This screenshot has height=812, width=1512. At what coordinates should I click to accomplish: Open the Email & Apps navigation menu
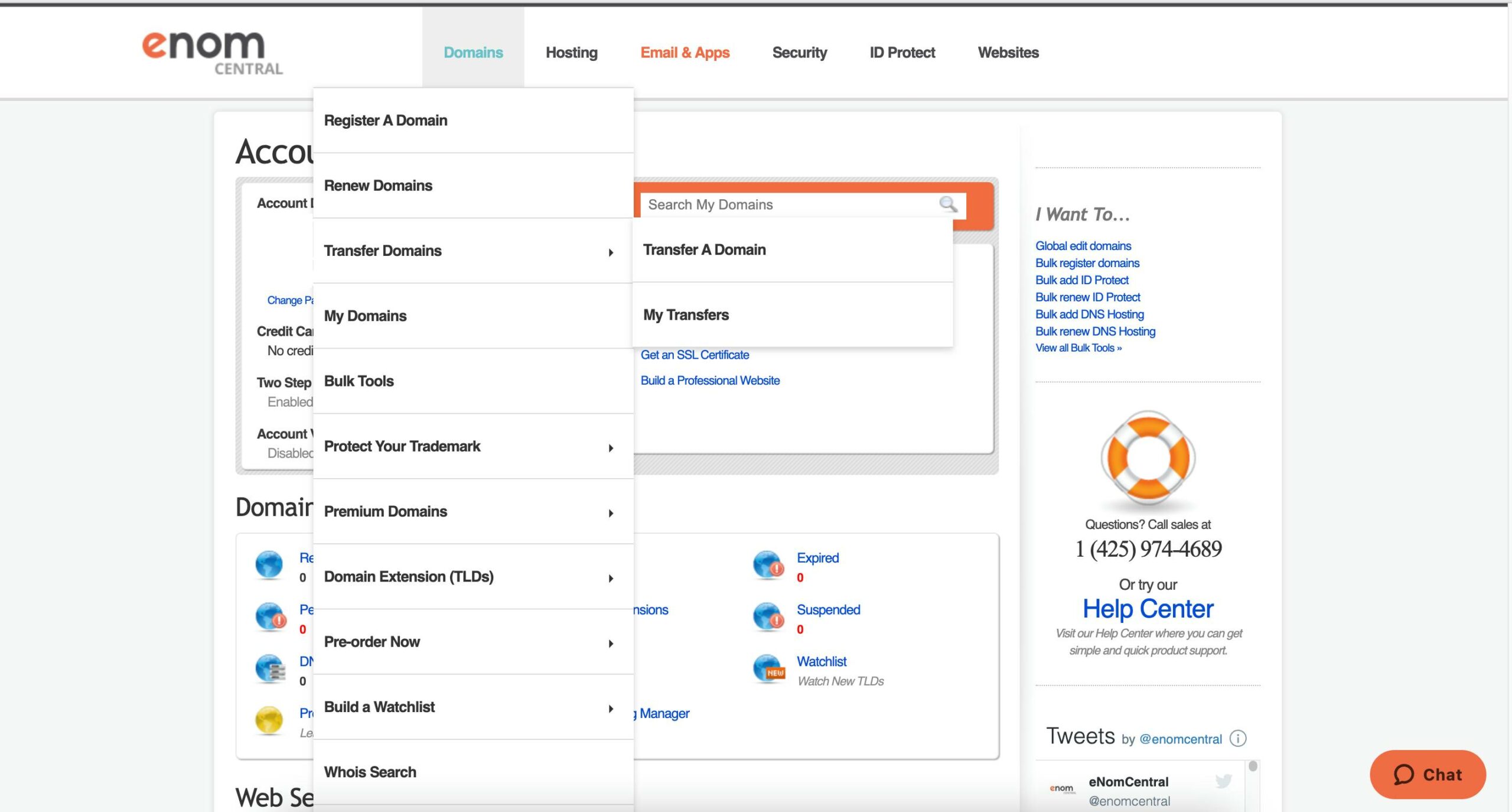685,53
